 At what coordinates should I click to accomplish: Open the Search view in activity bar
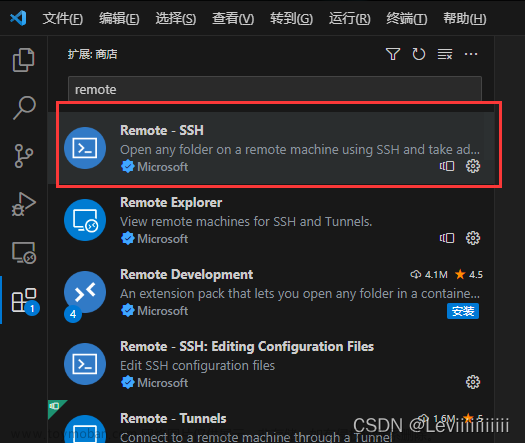click(24, 108)
